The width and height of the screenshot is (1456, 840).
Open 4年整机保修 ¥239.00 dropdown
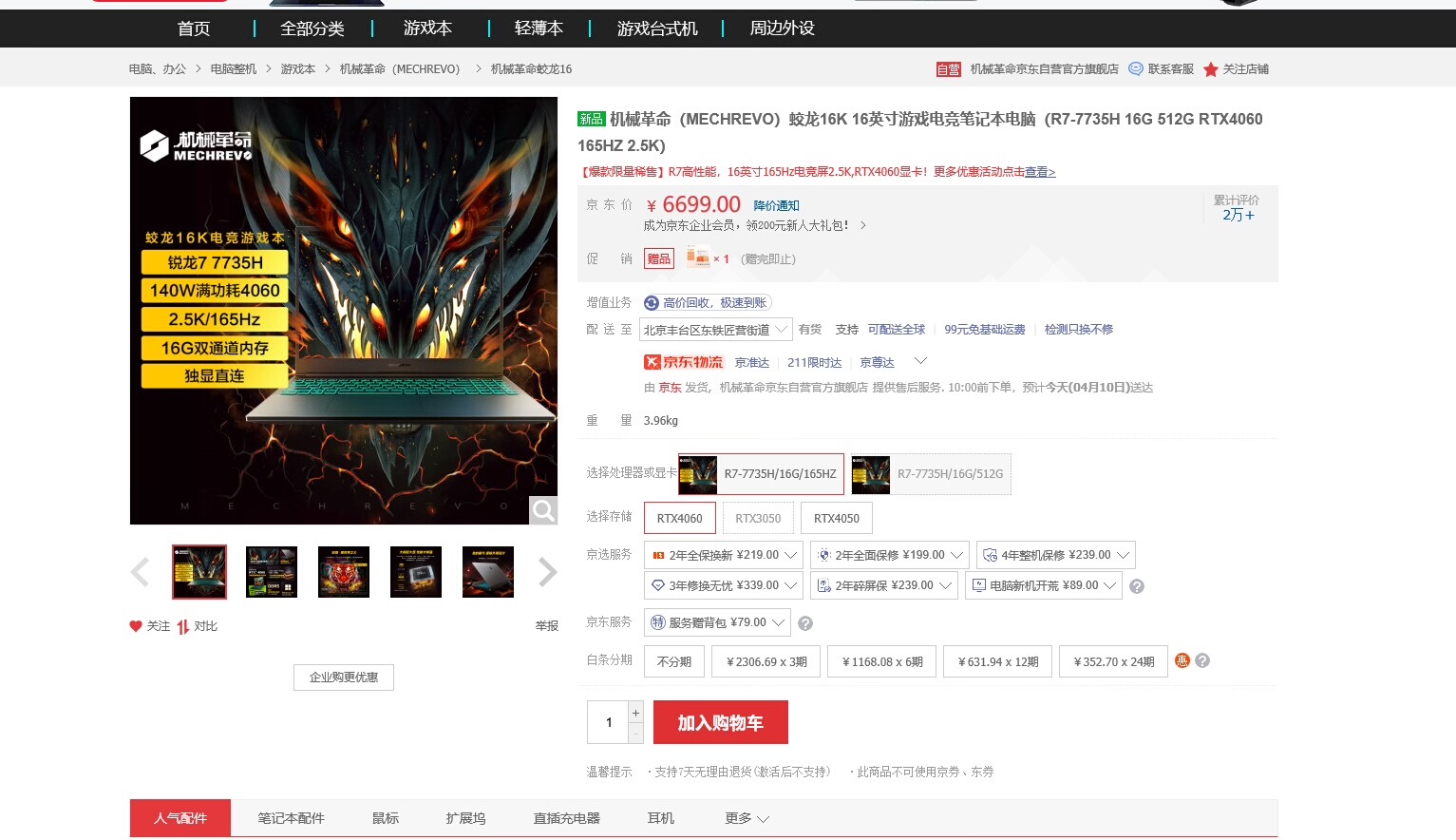pos(1056,555)
